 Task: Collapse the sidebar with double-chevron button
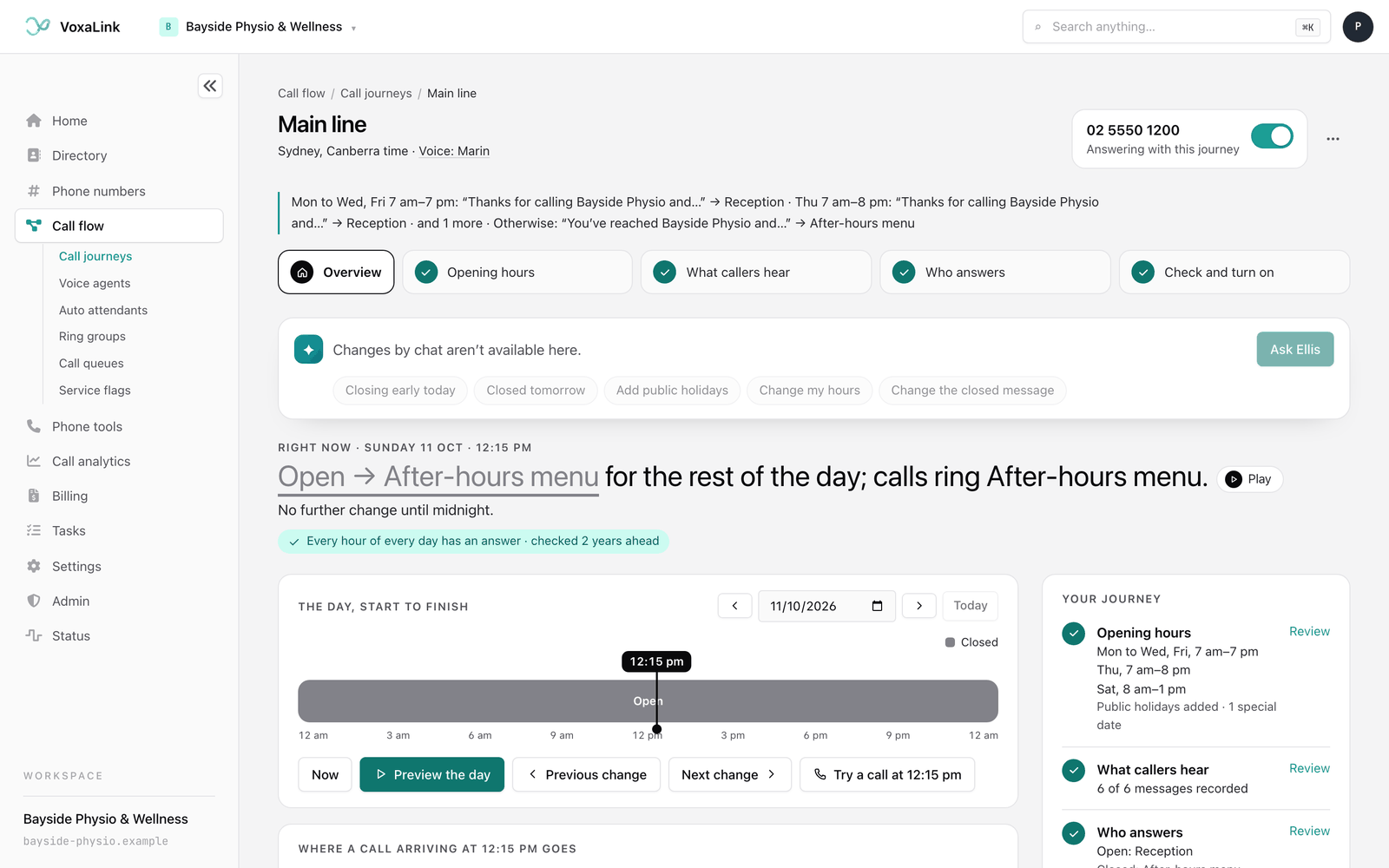point(210,86)
